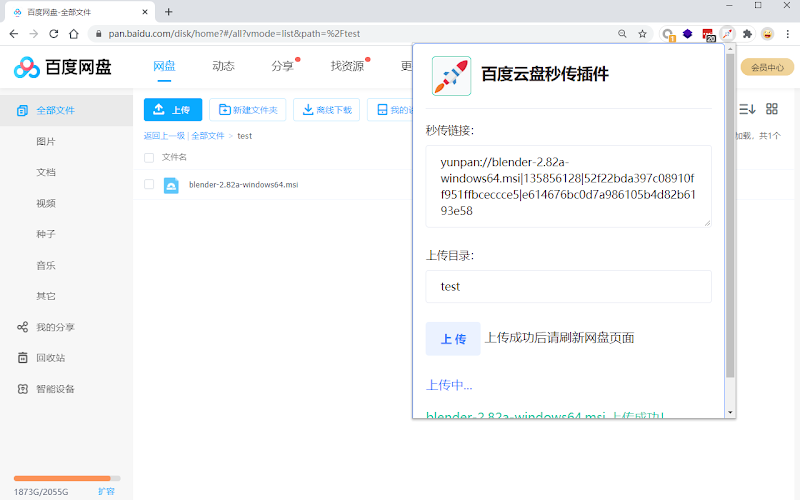
Task: Open 会员中心 button
Action: click(x=767, y=67)
